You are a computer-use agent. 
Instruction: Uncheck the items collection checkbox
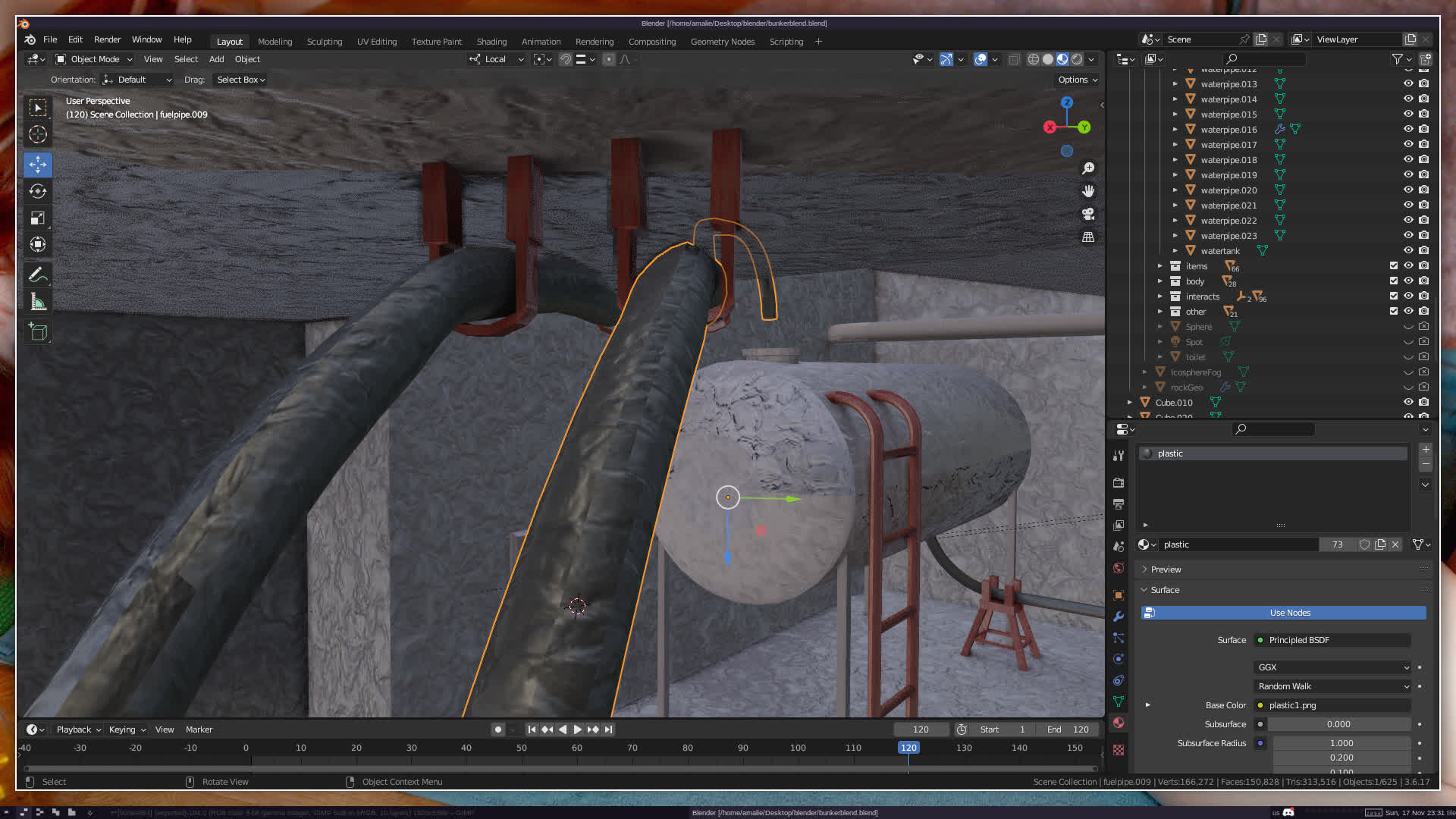(x=1393, y=265)
